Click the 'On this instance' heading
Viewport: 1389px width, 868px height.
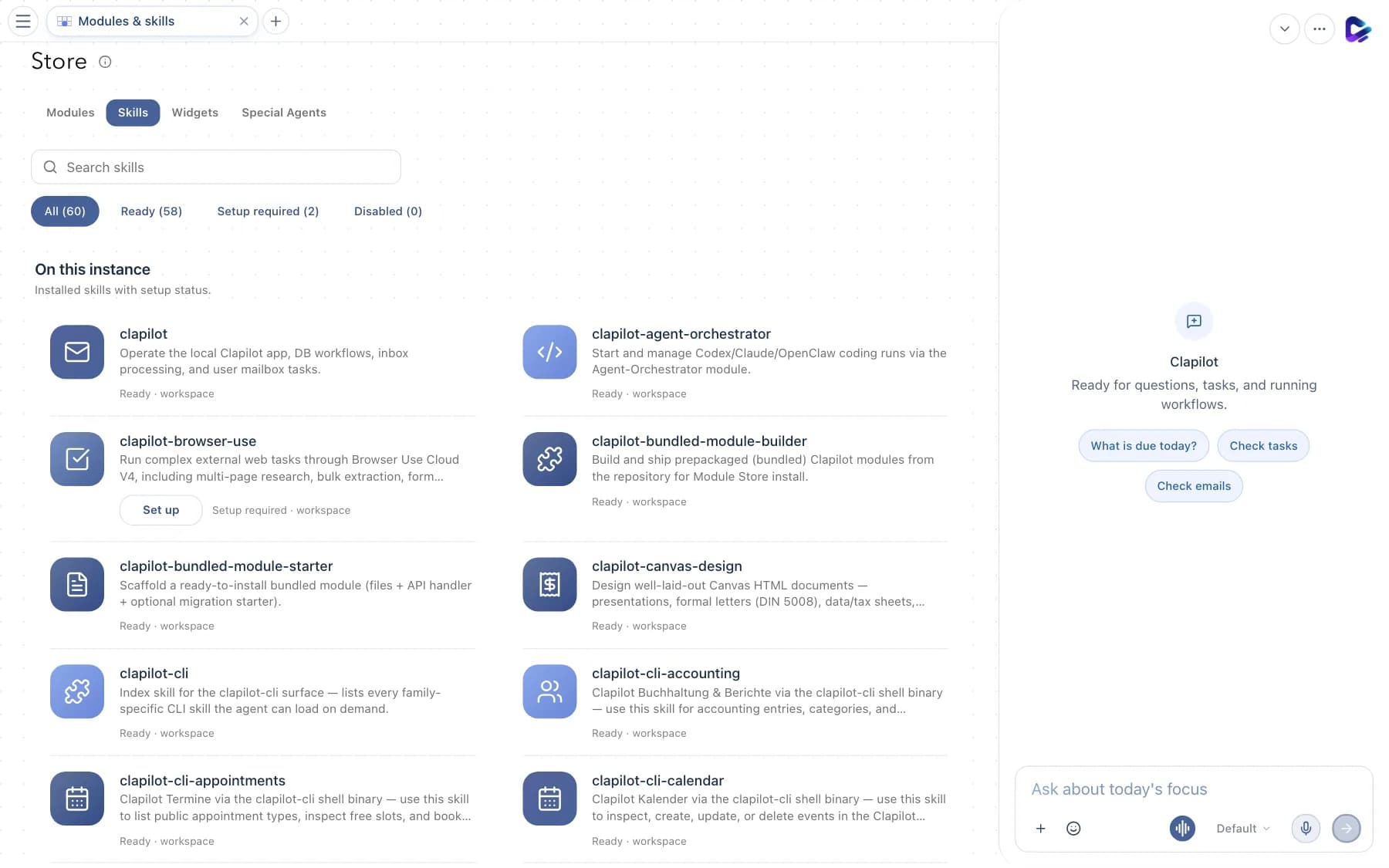tap(93, 269)
